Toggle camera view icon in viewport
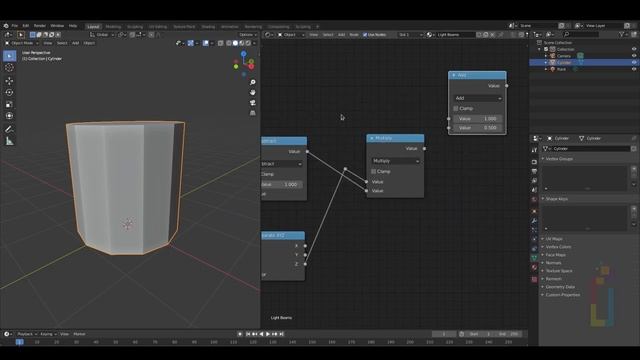 click(x=253, y=103)
